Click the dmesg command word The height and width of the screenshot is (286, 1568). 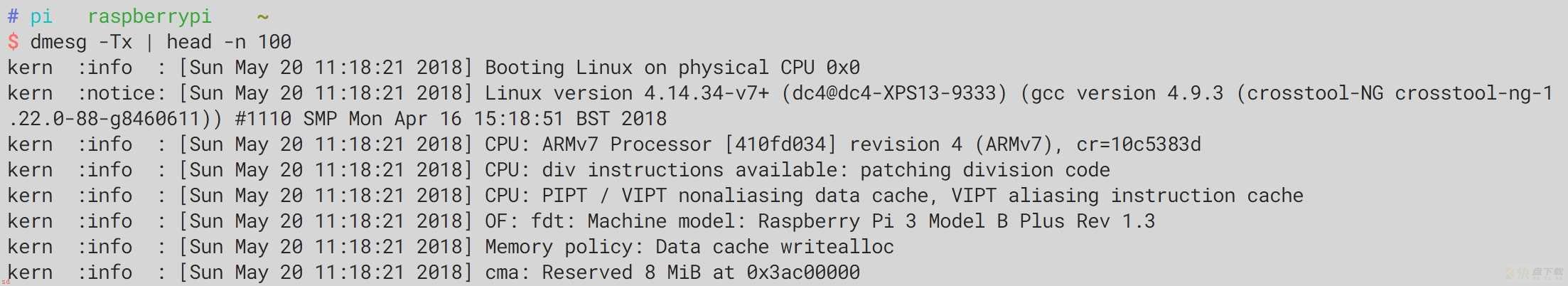[x=58, y=42]
